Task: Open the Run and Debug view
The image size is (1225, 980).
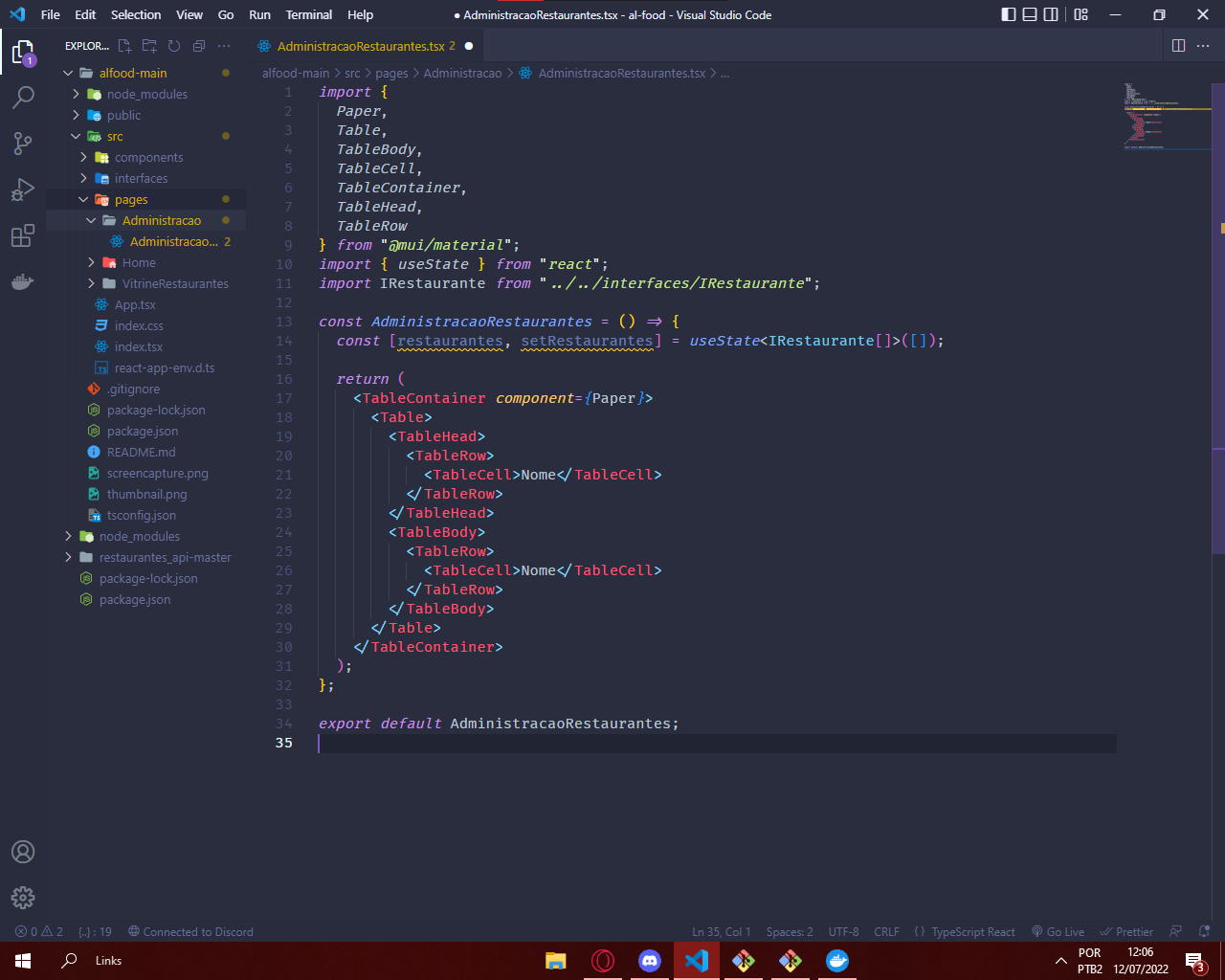Action: [x=23, y=189]
